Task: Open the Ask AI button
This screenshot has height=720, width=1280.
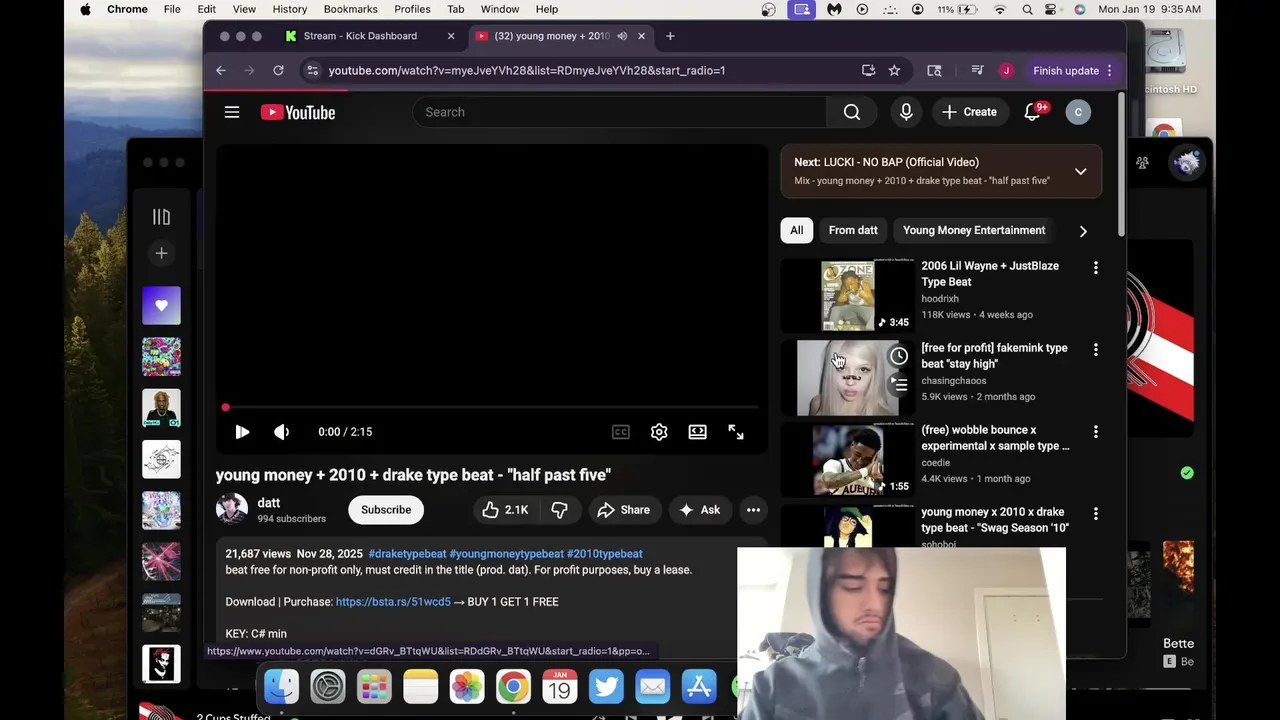Action: (x=699, y=510)
